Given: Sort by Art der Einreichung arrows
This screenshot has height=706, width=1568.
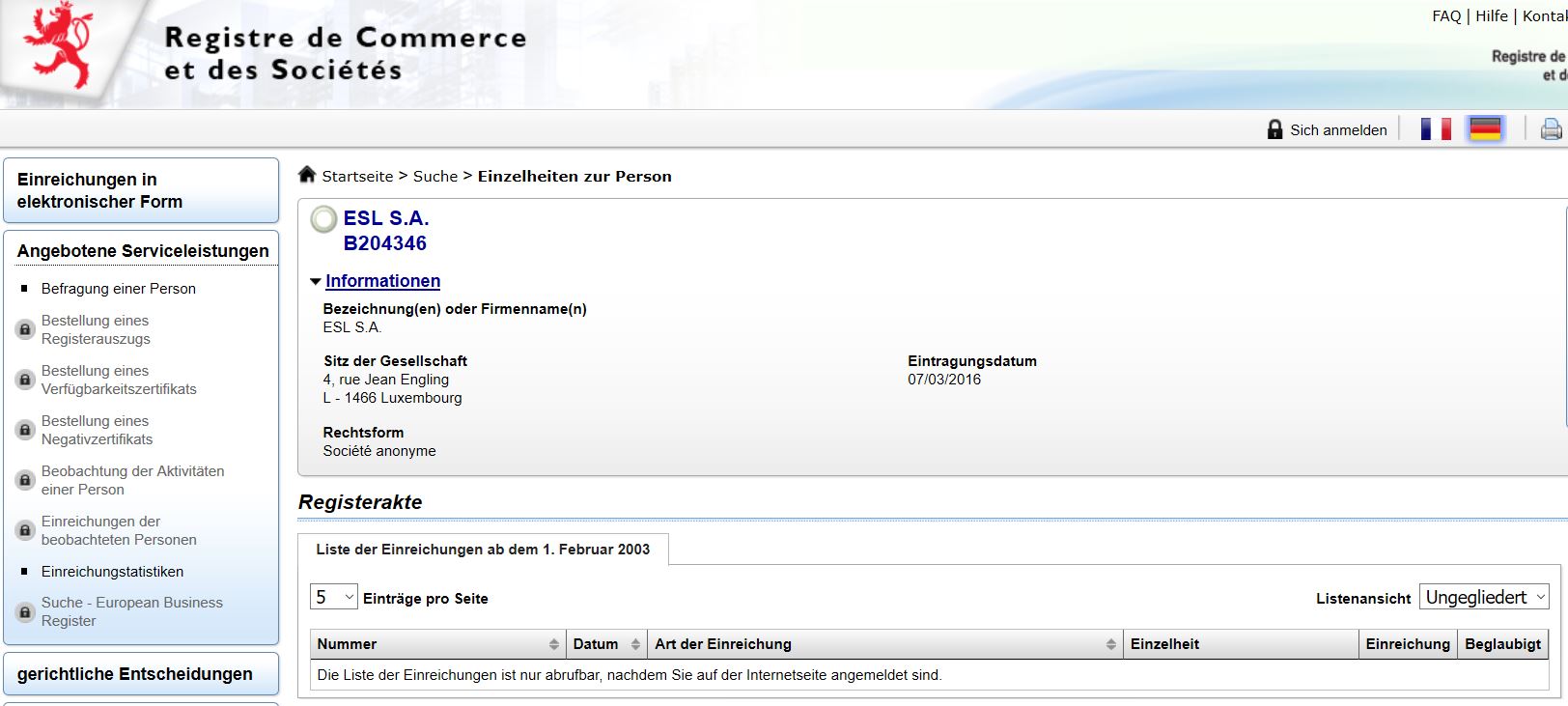Looking at the screenshot, I should point(1110,644).
